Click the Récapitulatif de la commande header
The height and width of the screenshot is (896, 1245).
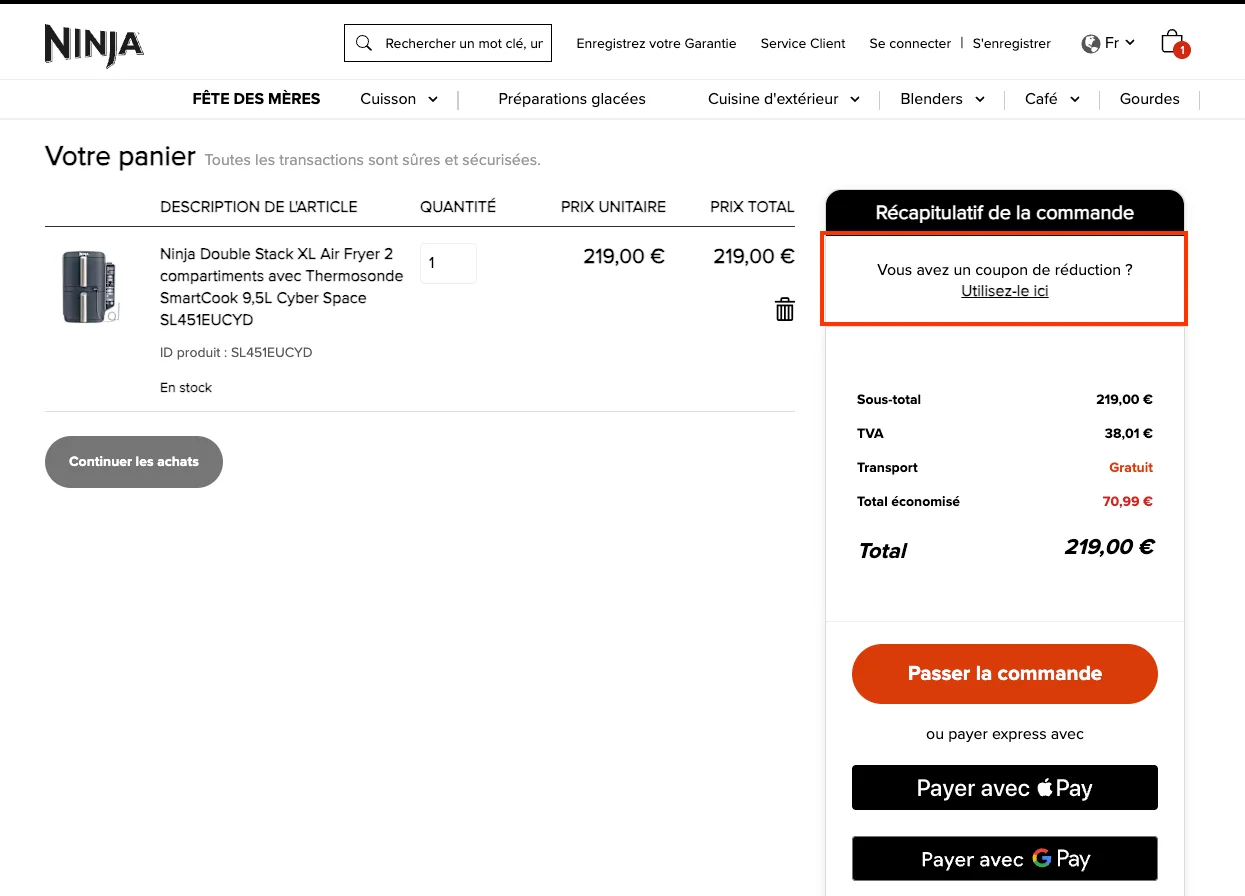[x=1005, y=213]
